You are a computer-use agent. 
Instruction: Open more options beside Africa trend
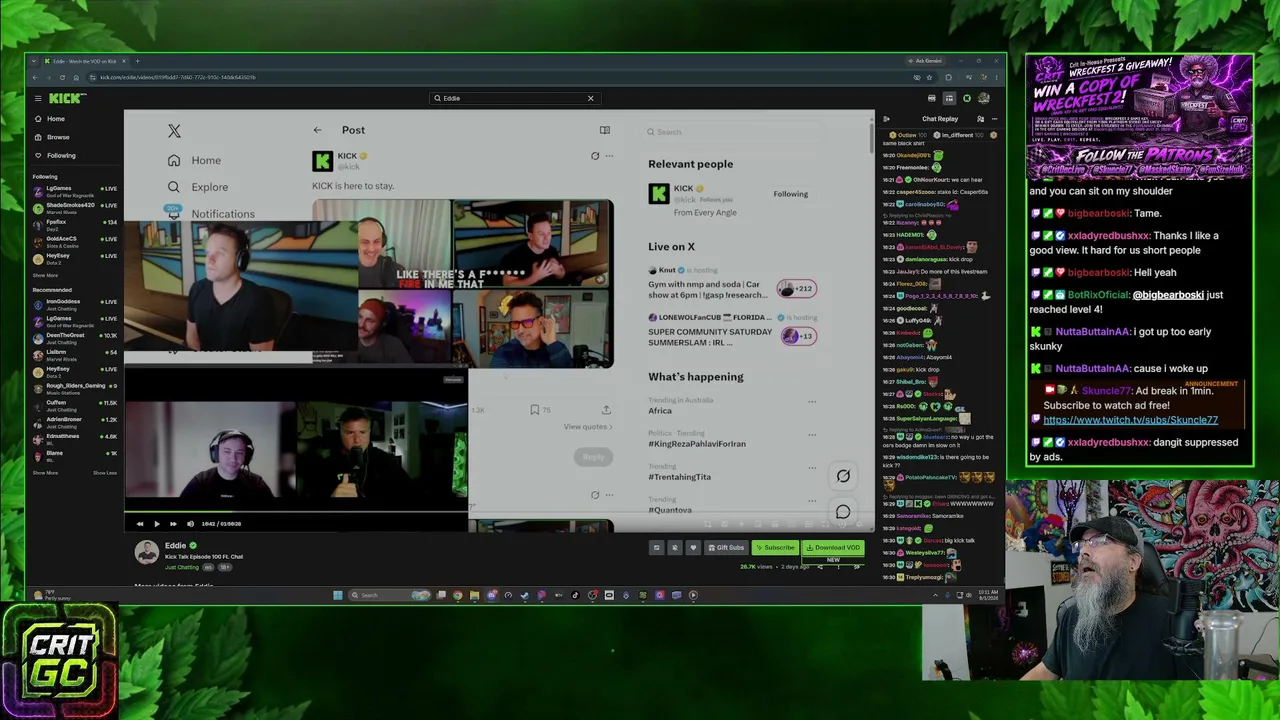(812, 402)
